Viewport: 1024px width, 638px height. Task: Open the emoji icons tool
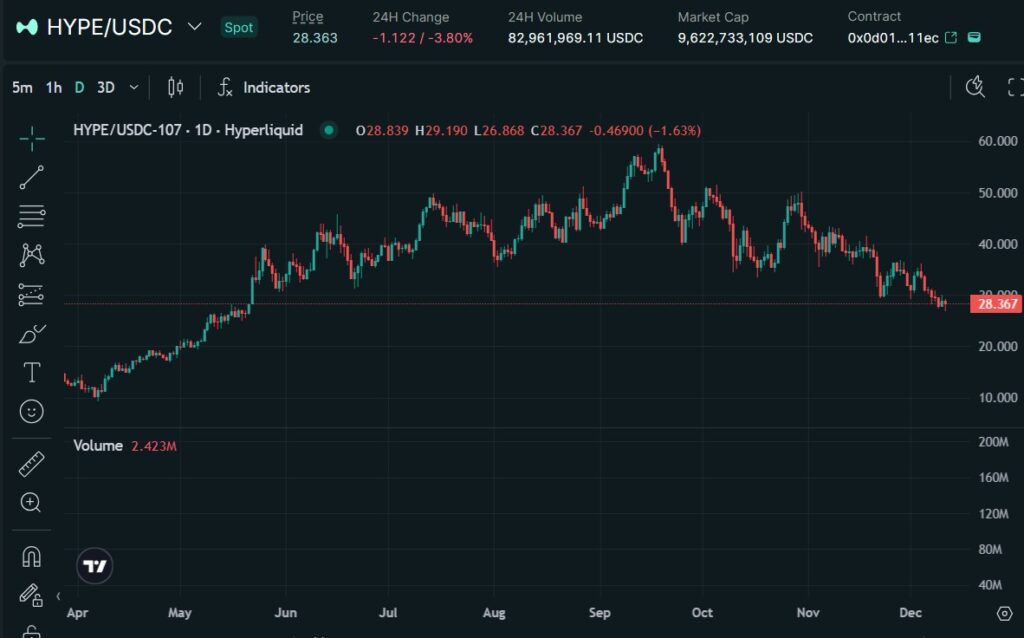click(x=32, y=411)
